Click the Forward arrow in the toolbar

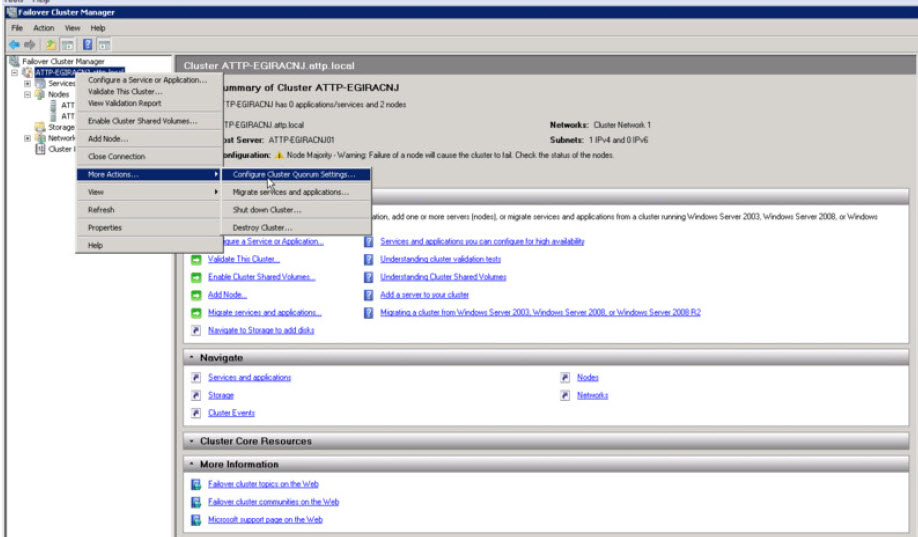tap(30, 45)
